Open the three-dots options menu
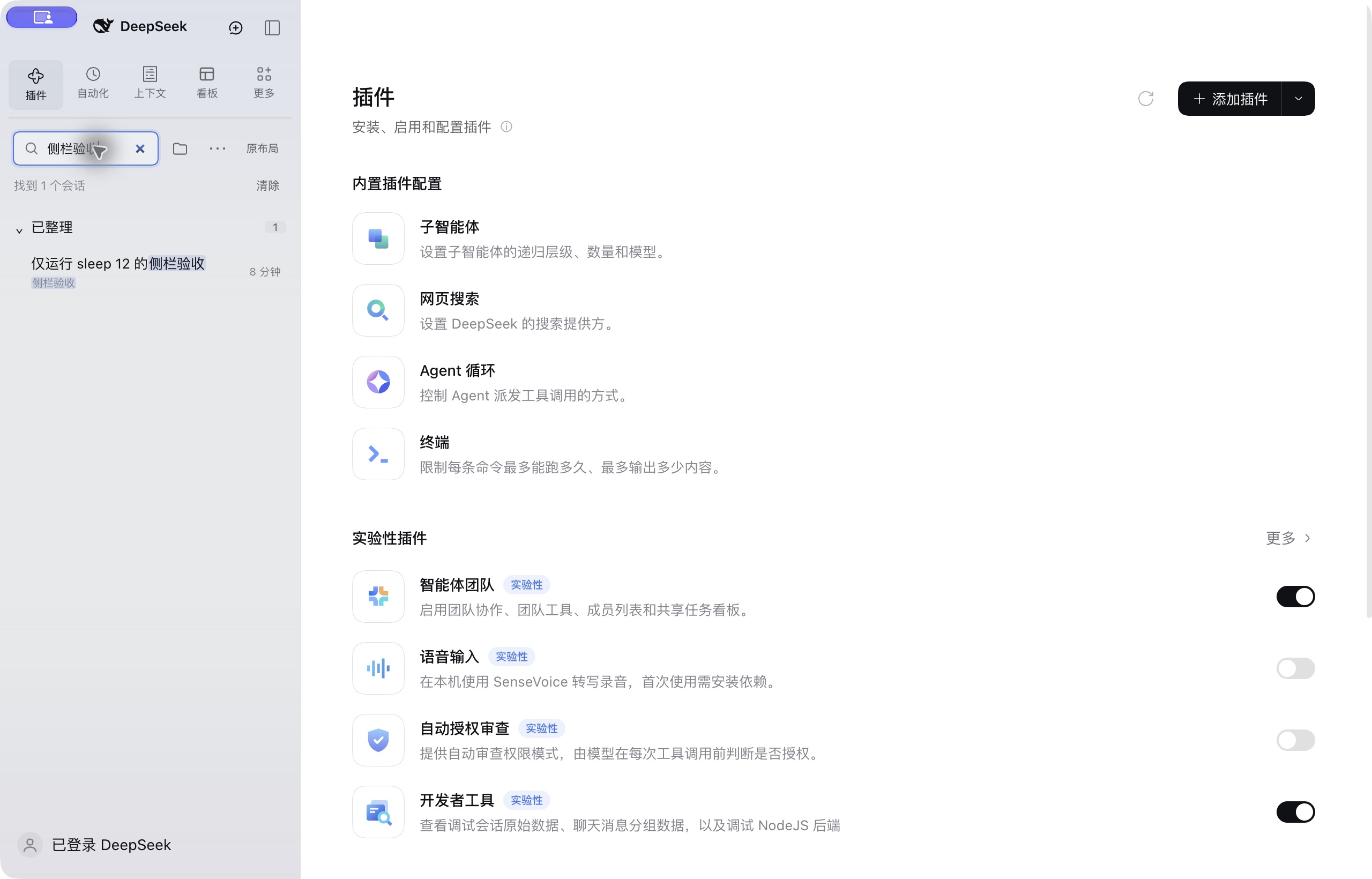This screenshot has height=879, width=1372. (x=218, y=148)
